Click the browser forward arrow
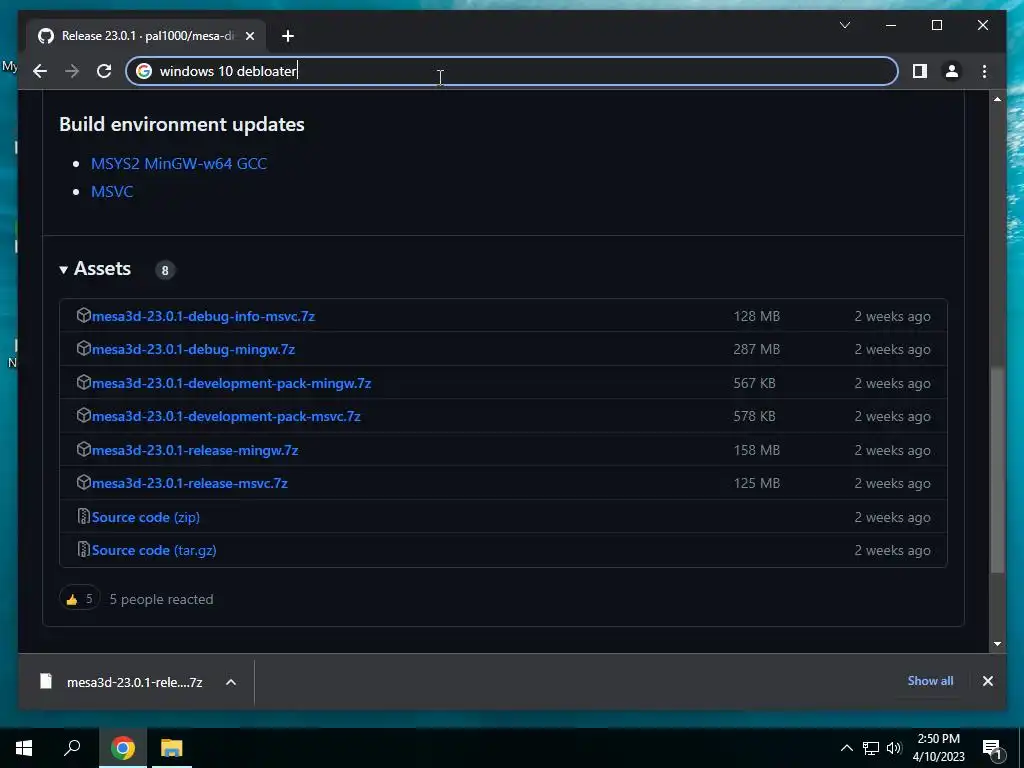Image resolution: width=1024 pixels, height=768 pixels. tap(72, 71)
